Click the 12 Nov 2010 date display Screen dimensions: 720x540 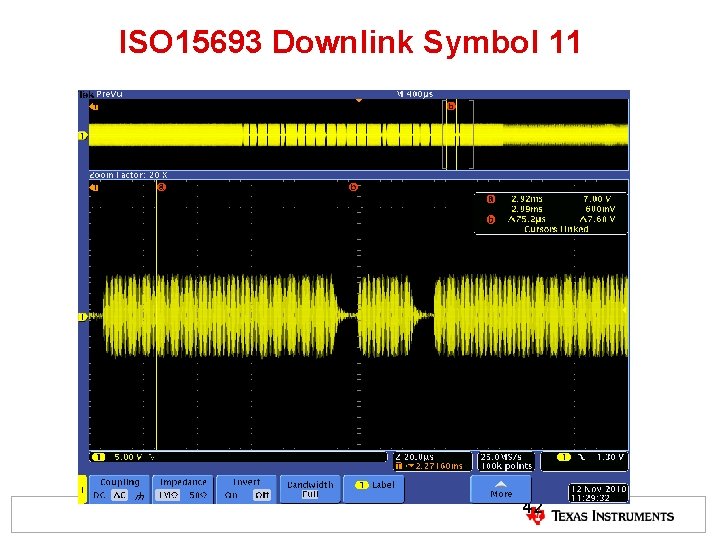tap(598, 489)
